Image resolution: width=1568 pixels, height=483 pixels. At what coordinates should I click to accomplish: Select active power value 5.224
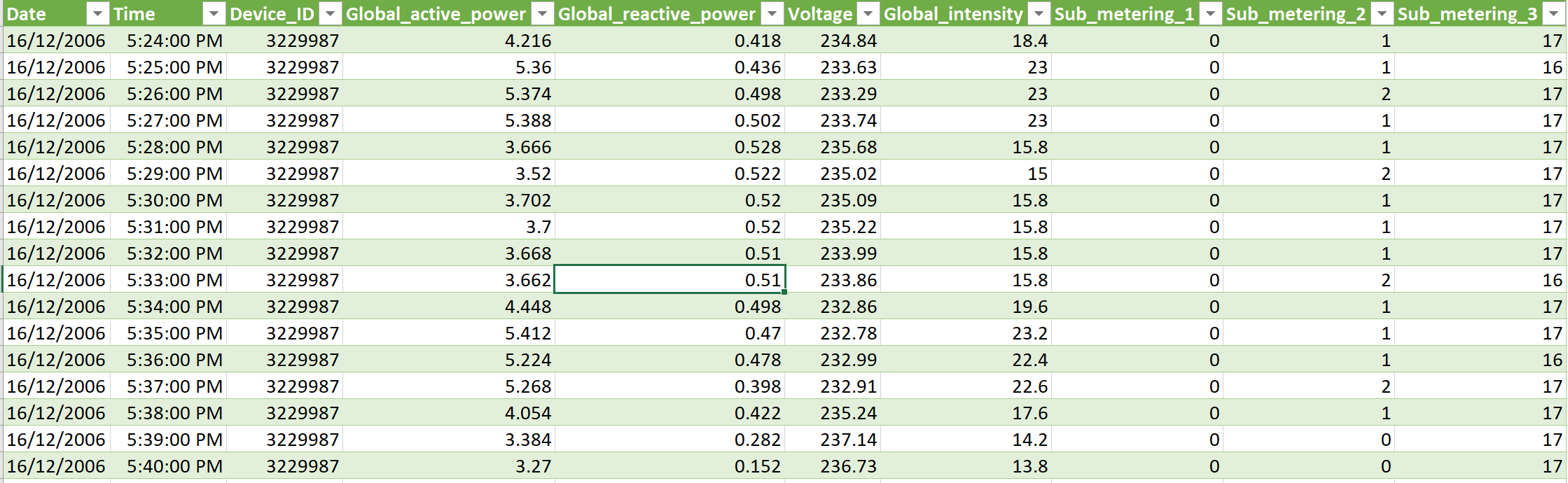point(448,360)
